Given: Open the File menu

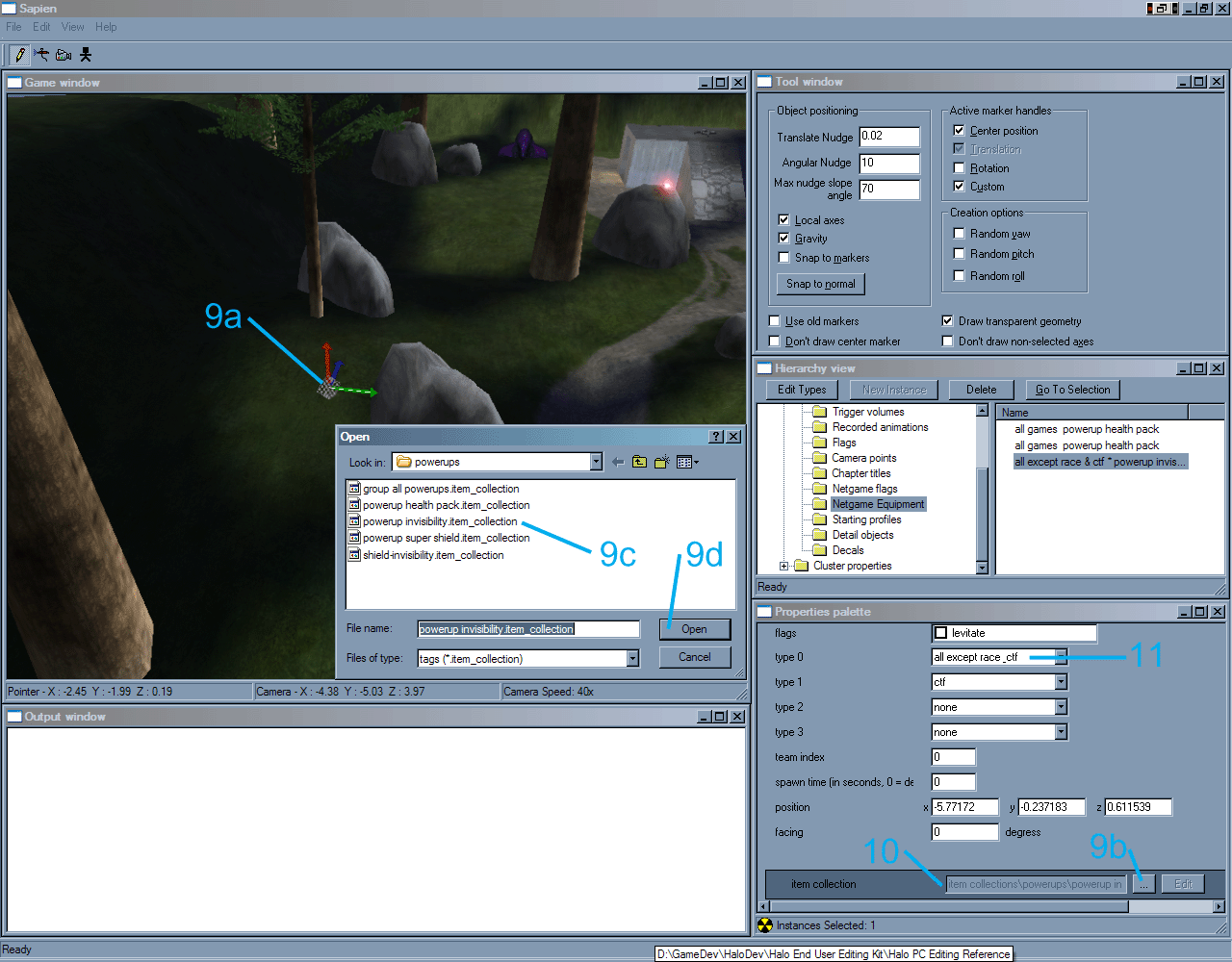Looking at the screenshot, I should click(13, 27).
